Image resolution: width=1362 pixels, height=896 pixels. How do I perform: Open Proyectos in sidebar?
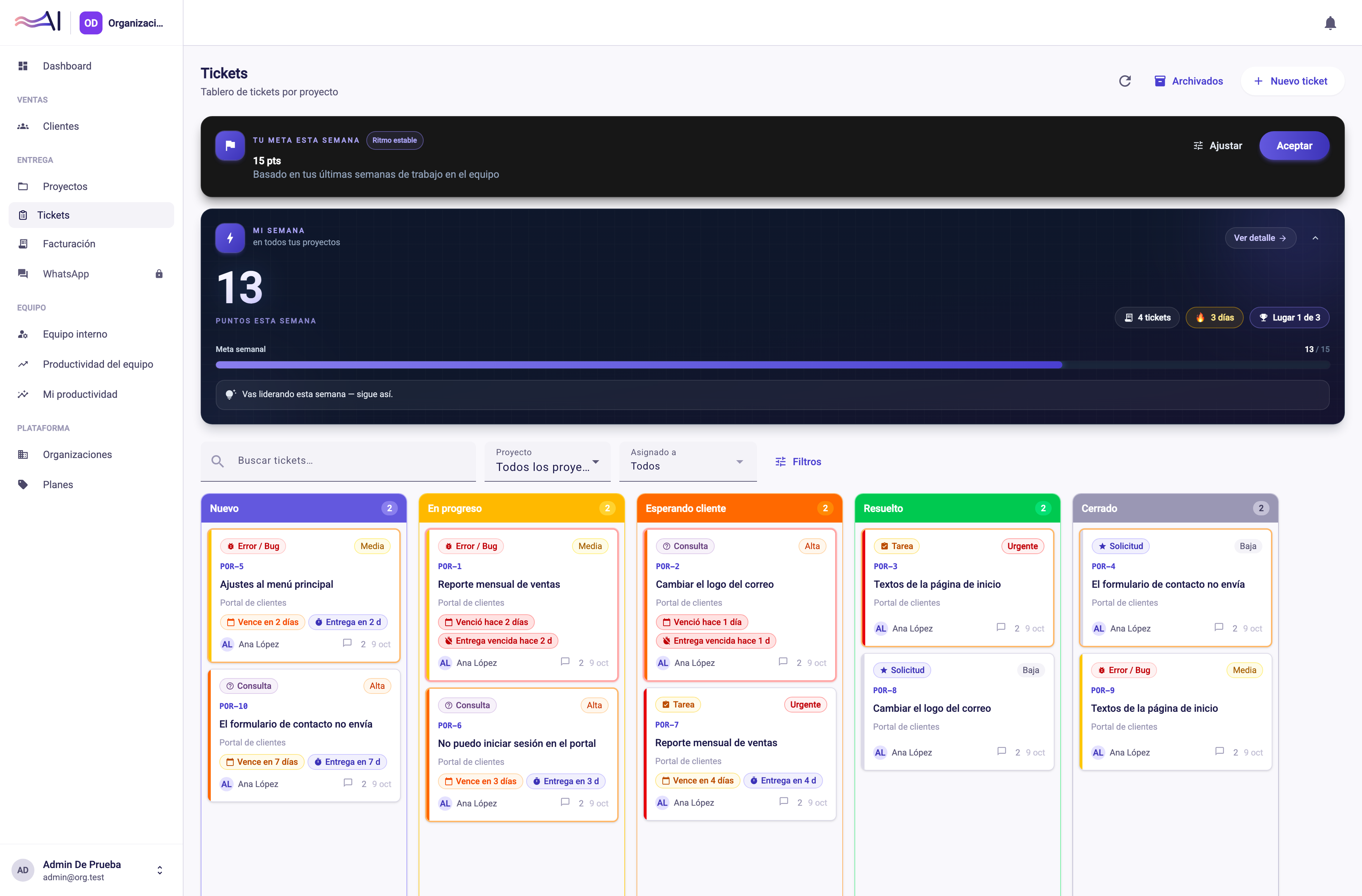tap(91, 186)
